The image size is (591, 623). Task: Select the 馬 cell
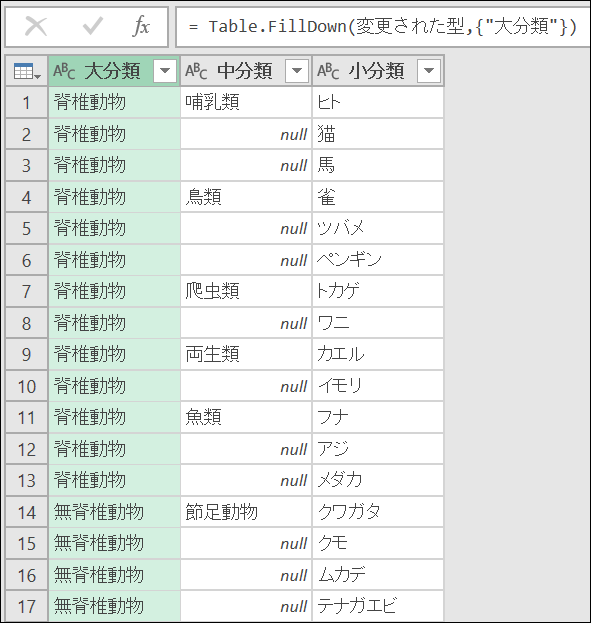tap(378, 166)
